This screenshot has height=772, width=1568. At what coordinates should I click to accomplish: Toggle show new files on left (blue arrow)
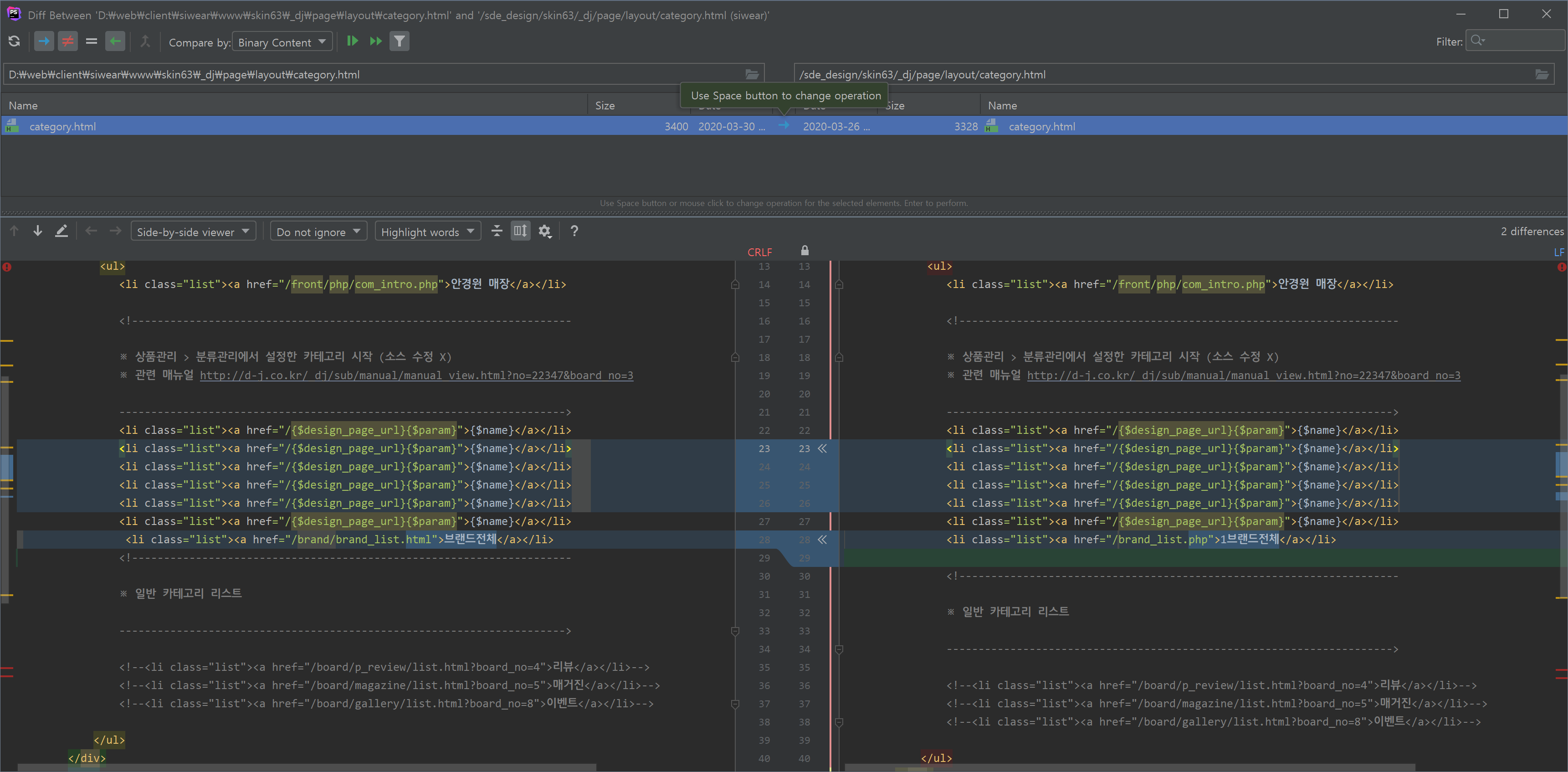pos(44,41)
